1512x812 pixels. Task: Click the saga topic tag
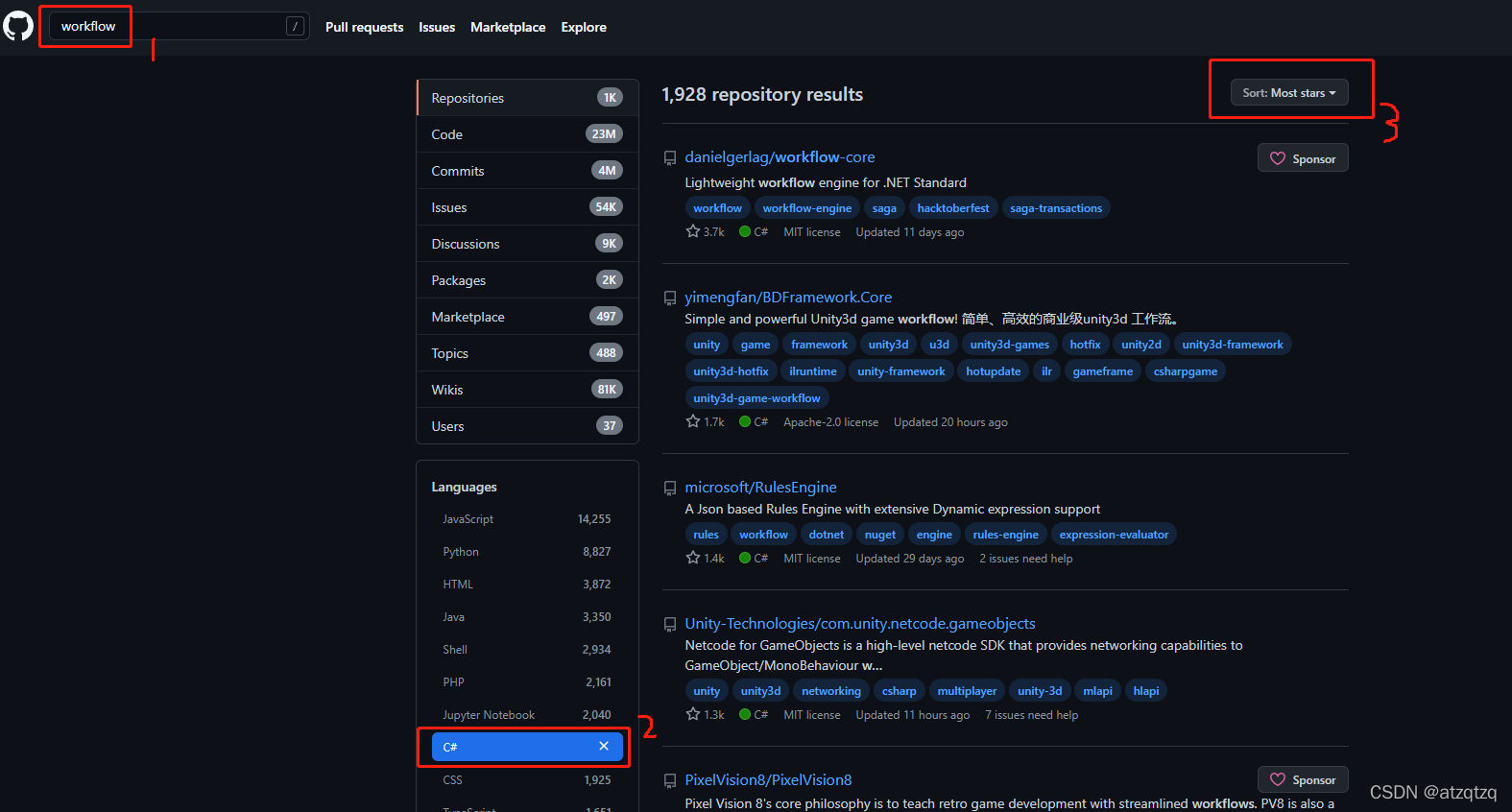click(884, 208)
